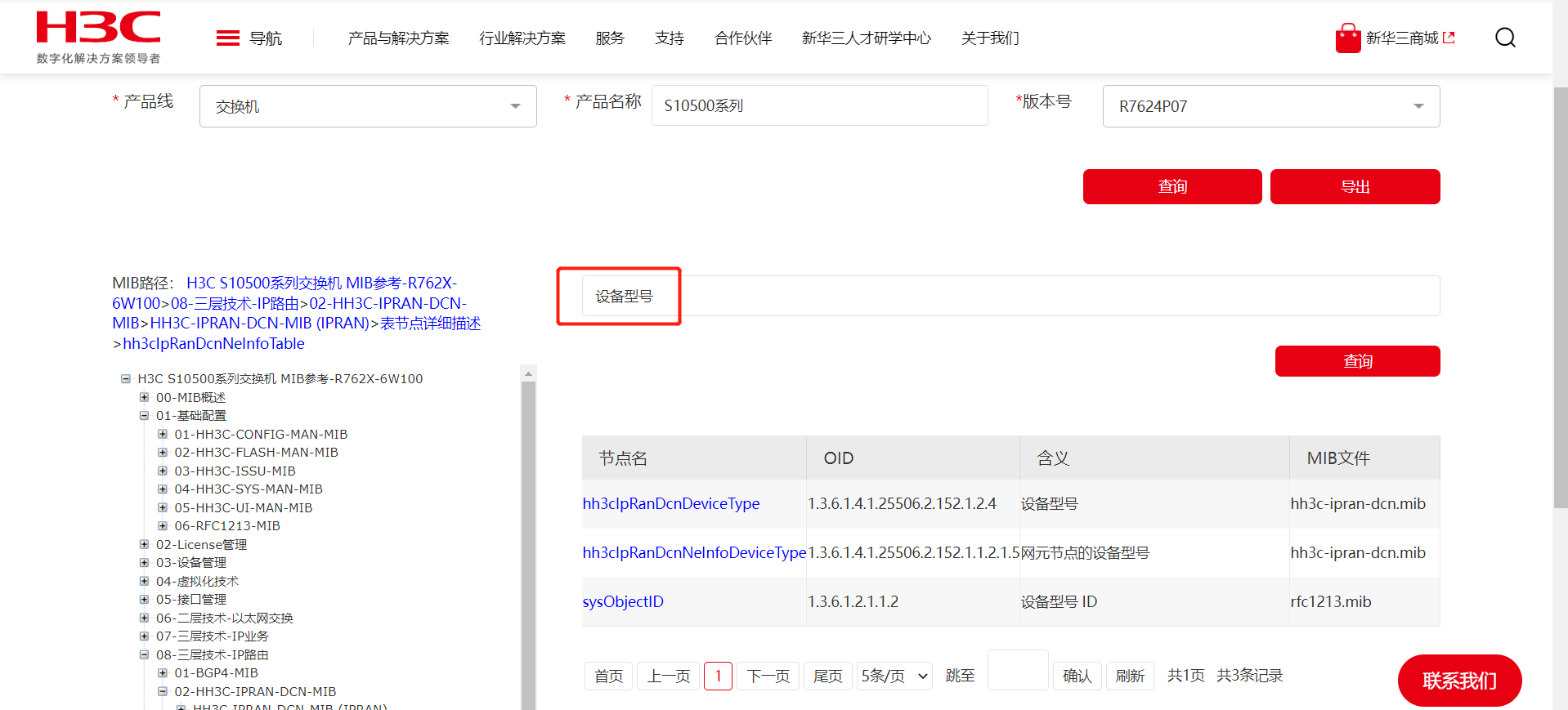Click the red shopping bag mall icon

click(x=1347, y=38)
